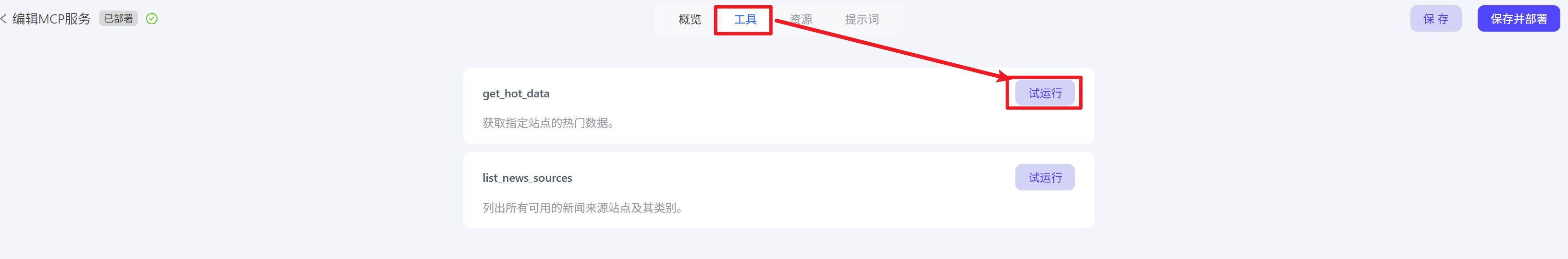The image size is (1568, 259).
Task: Click the 保存 button
Action: click(1435, 19)
